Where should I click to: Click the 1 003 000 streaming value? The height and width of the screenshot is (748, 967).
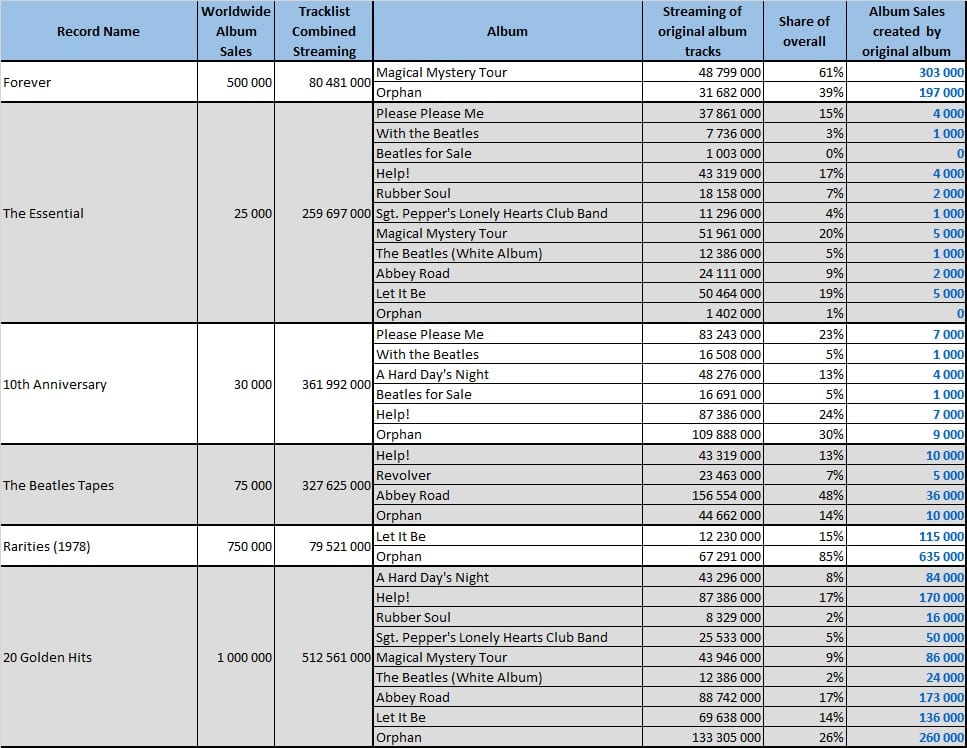(x=702, y=153)
